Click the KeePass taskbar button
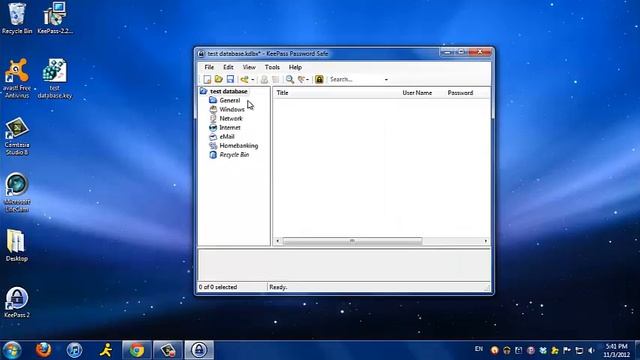Screen dimensions: 640x360 tap(199, 350)
